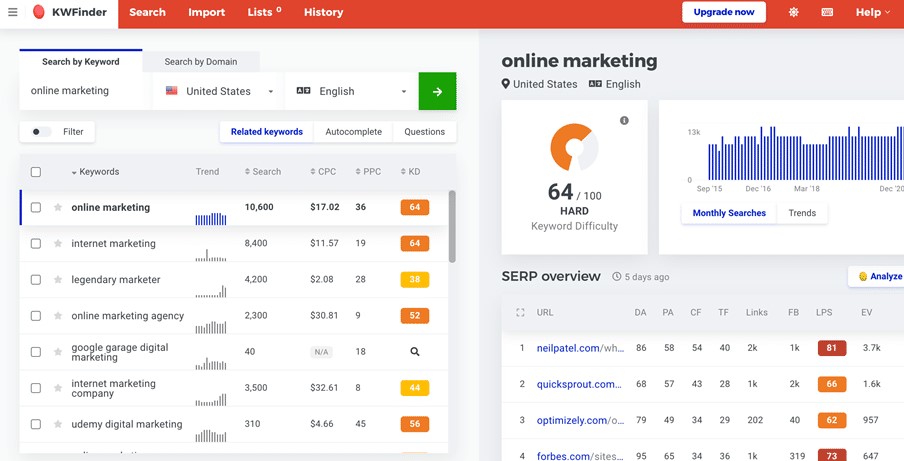
Task: Sort by KD column
Action: pyautogui.click(x=410, y=172)
